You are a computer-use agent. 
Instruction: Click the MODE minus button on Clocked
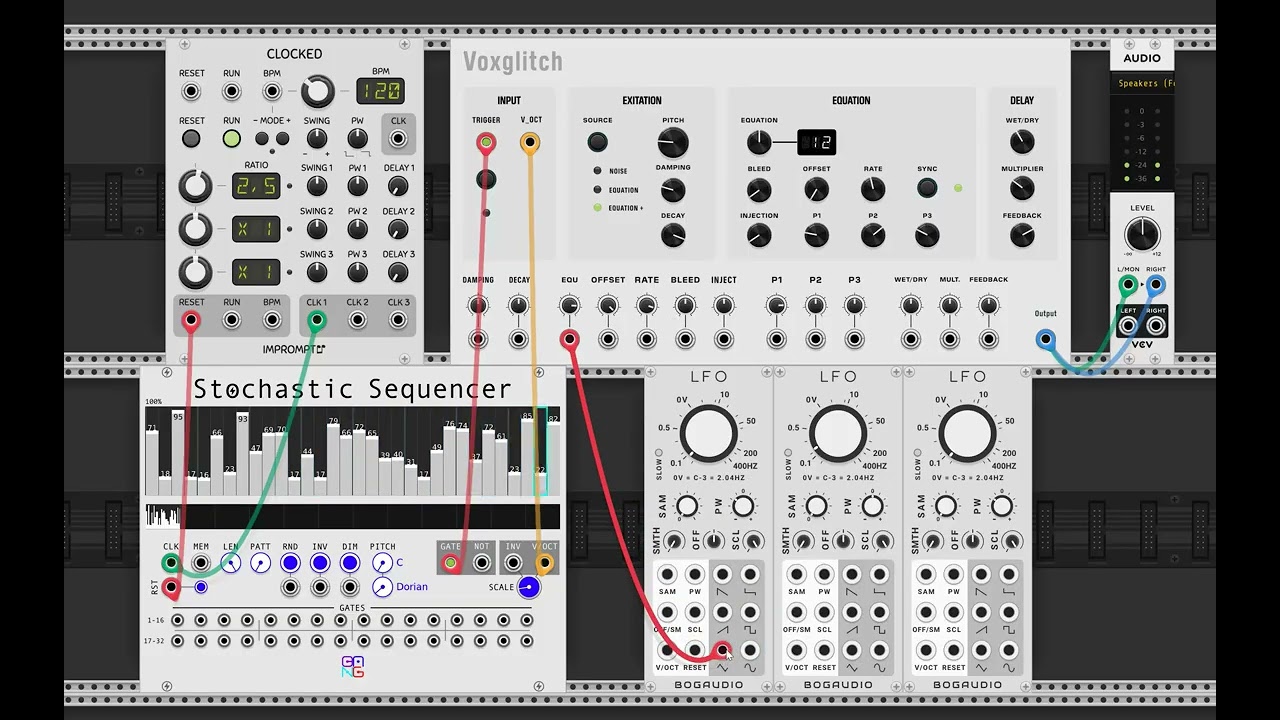[262, 139]
